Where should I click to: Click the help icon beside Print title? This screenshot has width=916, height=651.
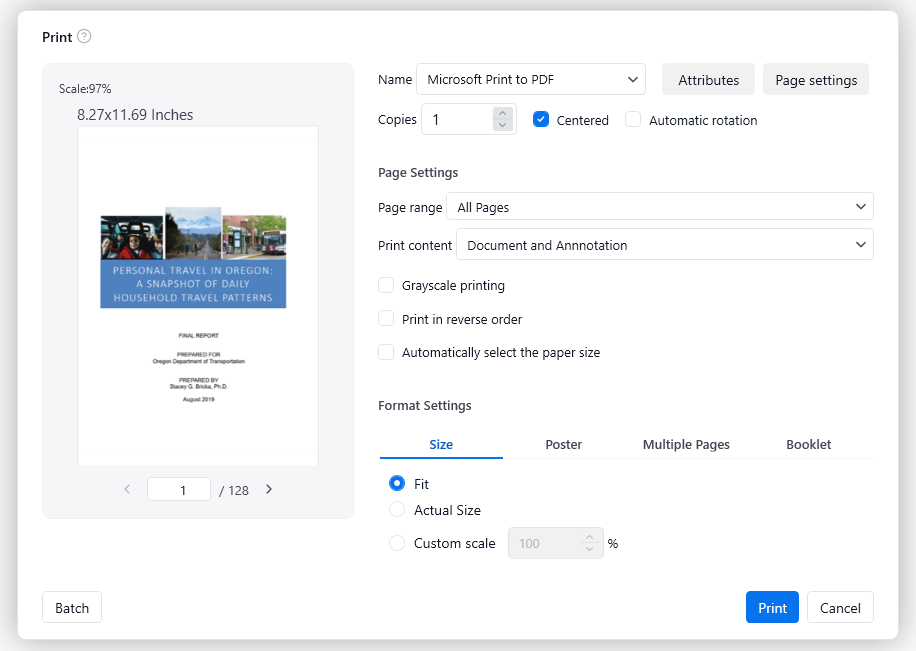[84, 37]
